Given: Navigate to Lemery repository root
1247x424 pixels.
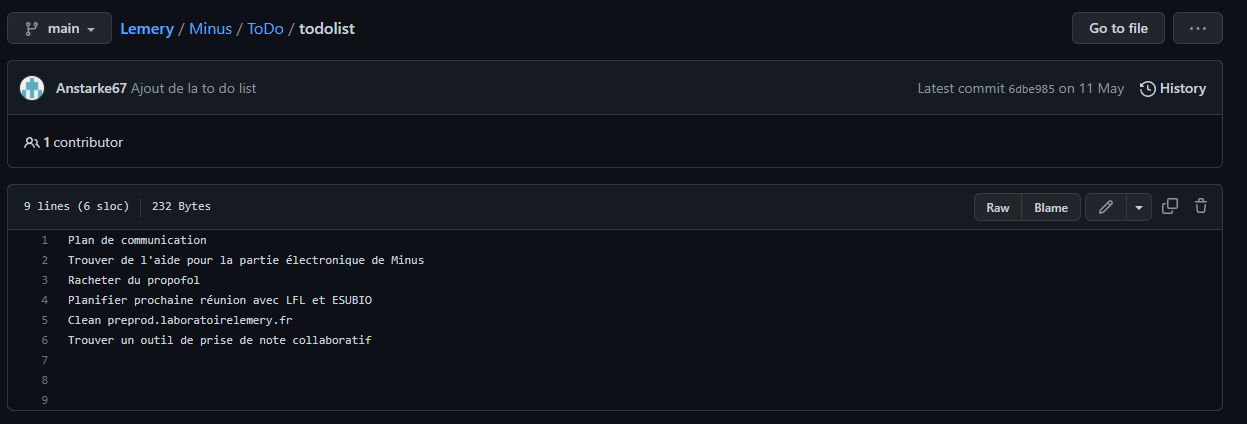Looking at the screenshot, I should click(x=146, y=29).
